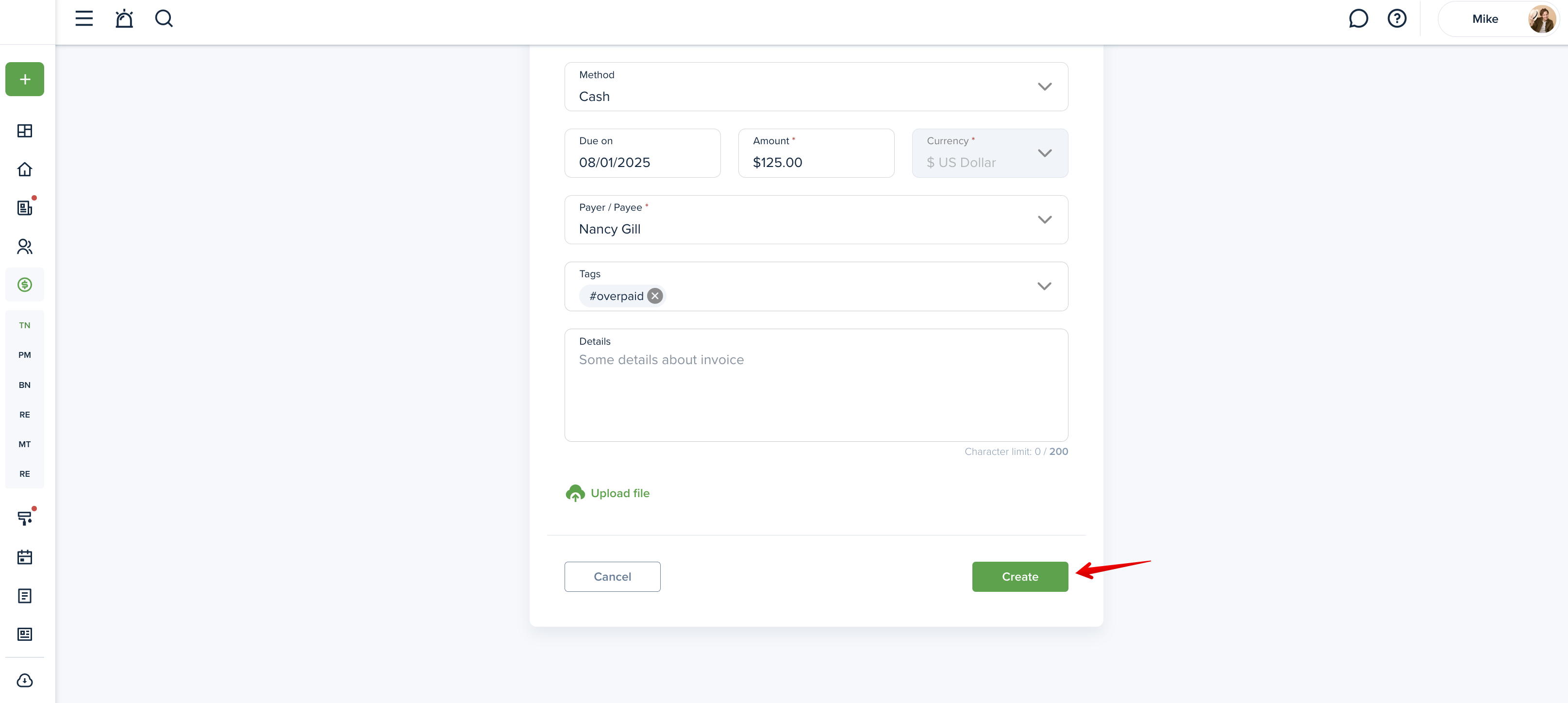Open the Tags dropdown chevron
The image size is (1568, 703).
(1045, 286)
